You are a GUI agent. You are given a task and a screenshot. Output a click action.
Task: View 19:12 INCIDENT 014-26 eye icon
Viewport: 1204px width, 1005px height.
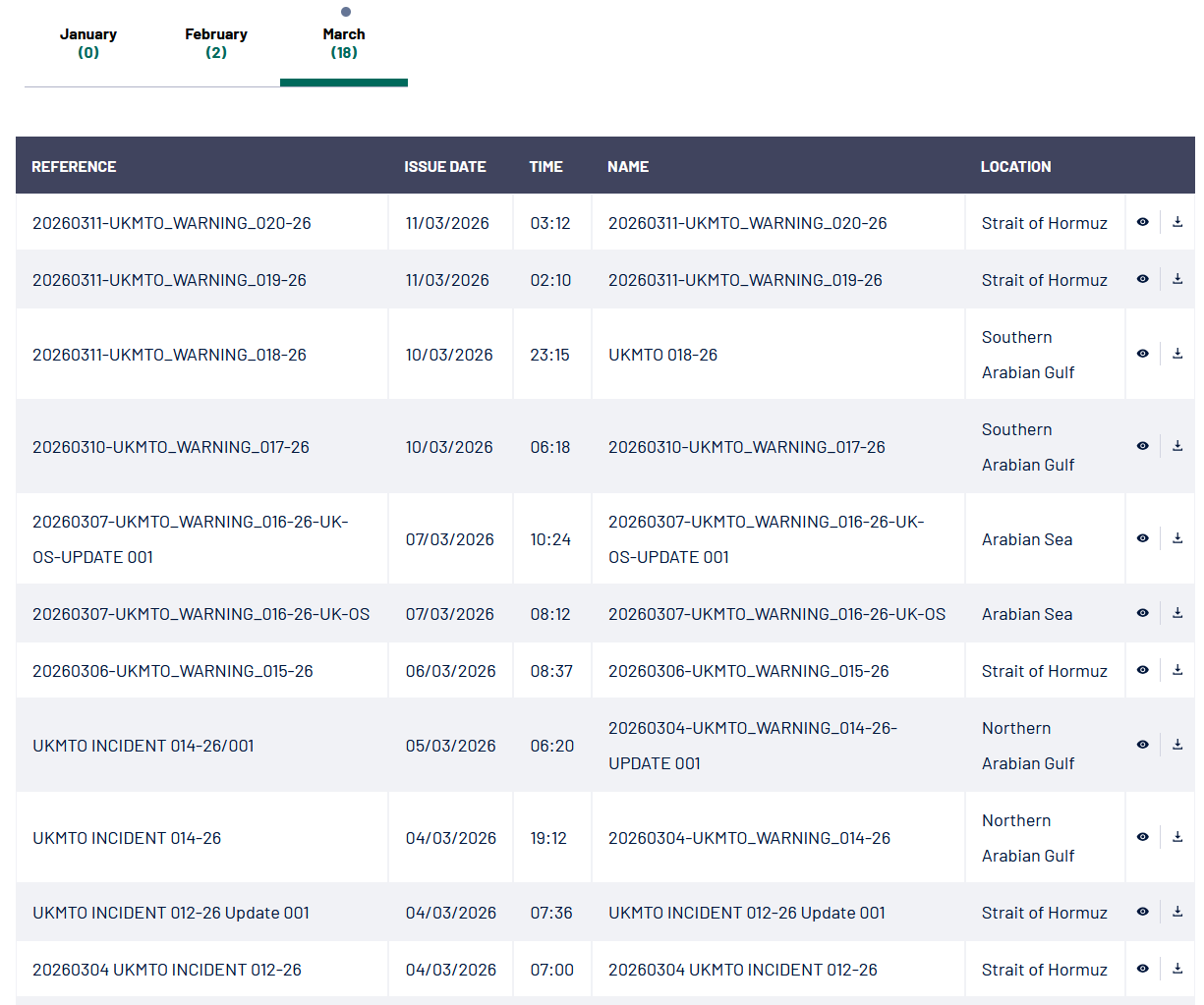tap(1142, 837)
